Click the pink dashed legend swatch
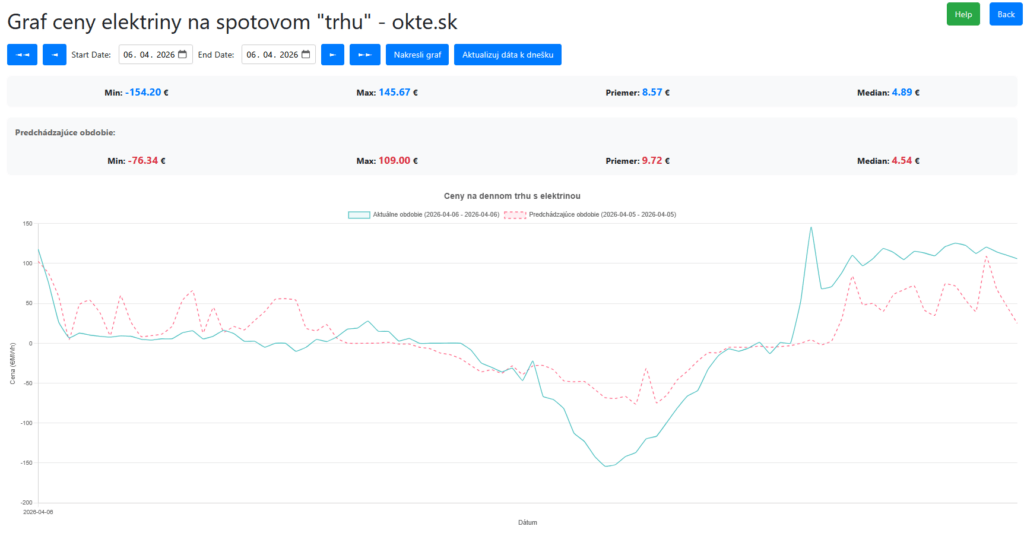 [515, 214]
